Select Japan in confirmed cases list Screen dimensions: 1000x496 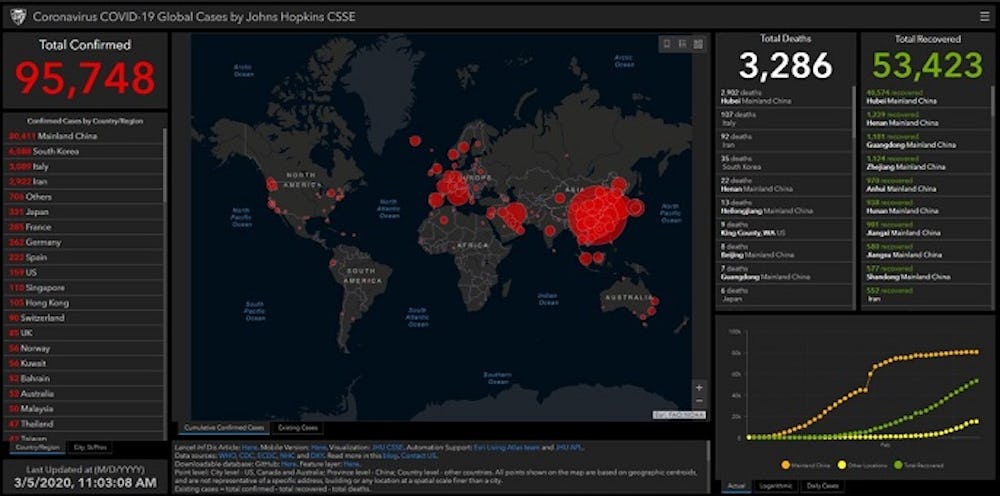click(84, 212)
